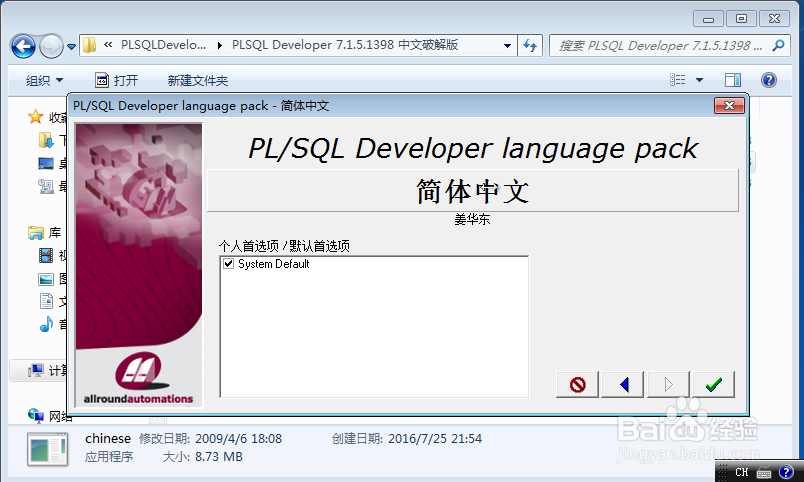The height and width of the screenshot is (482, 804).
Task: Click the 打开 toolbar button
Action: [117, 81]
